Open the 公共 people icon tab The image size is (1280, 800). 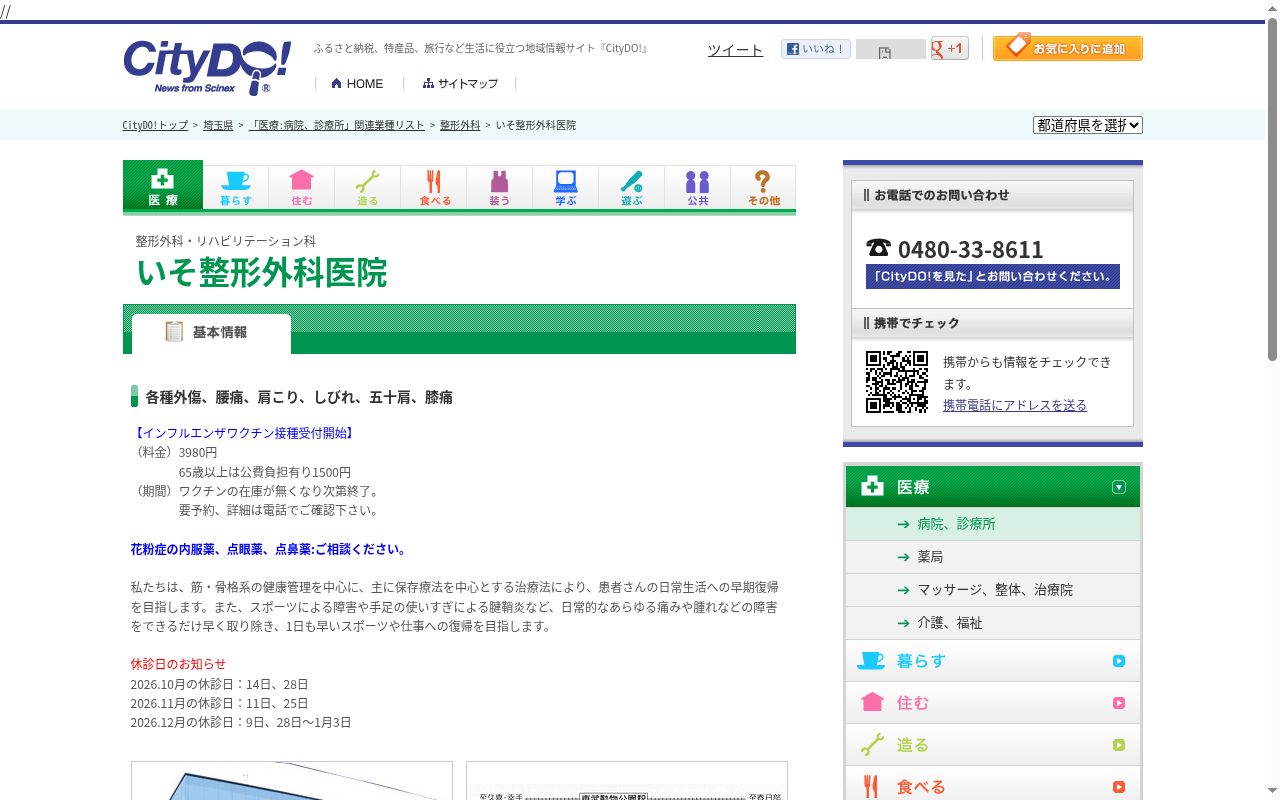tap(698, 187)
